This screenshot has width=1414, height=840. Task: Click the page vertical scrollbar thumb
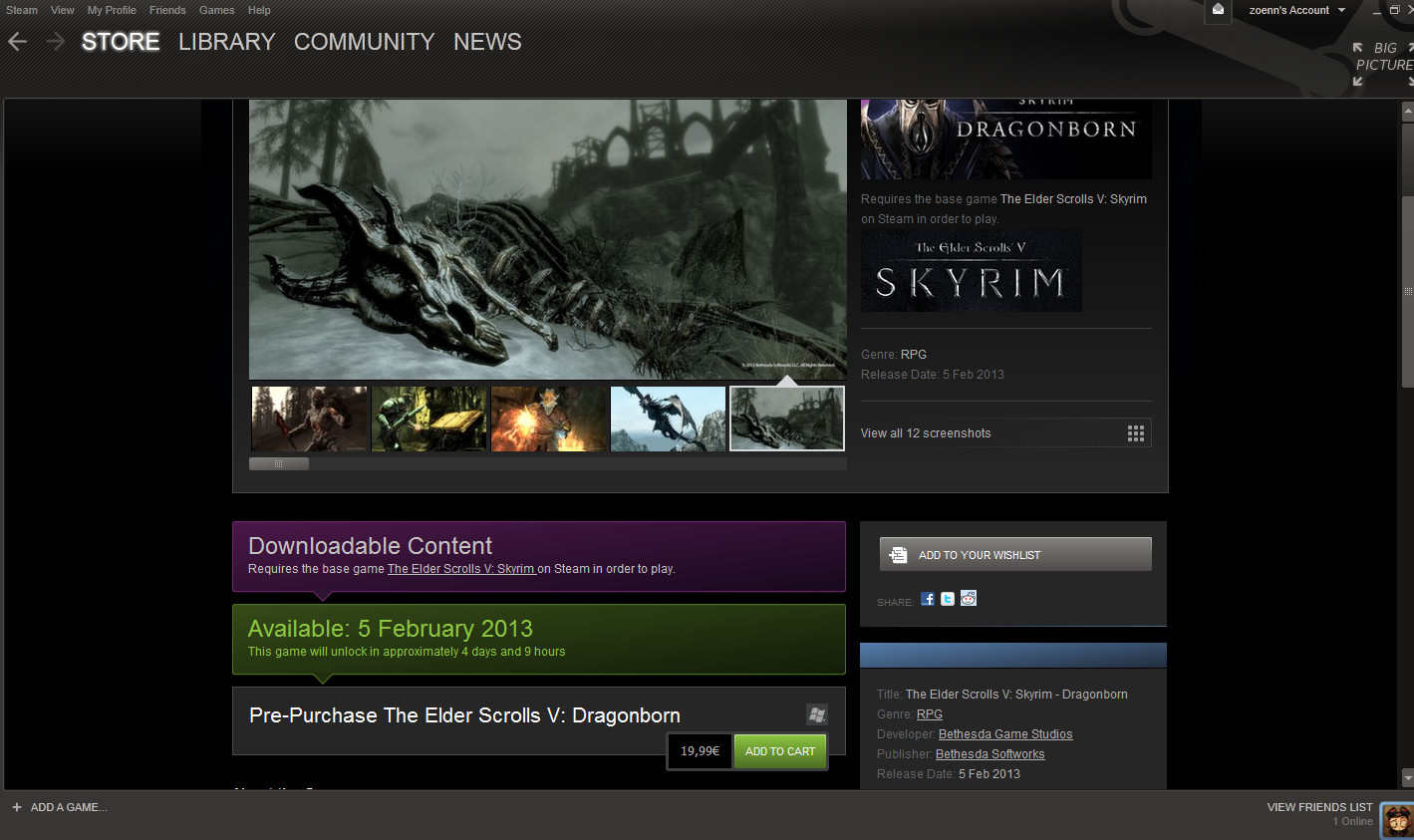tap(1407, 291)
